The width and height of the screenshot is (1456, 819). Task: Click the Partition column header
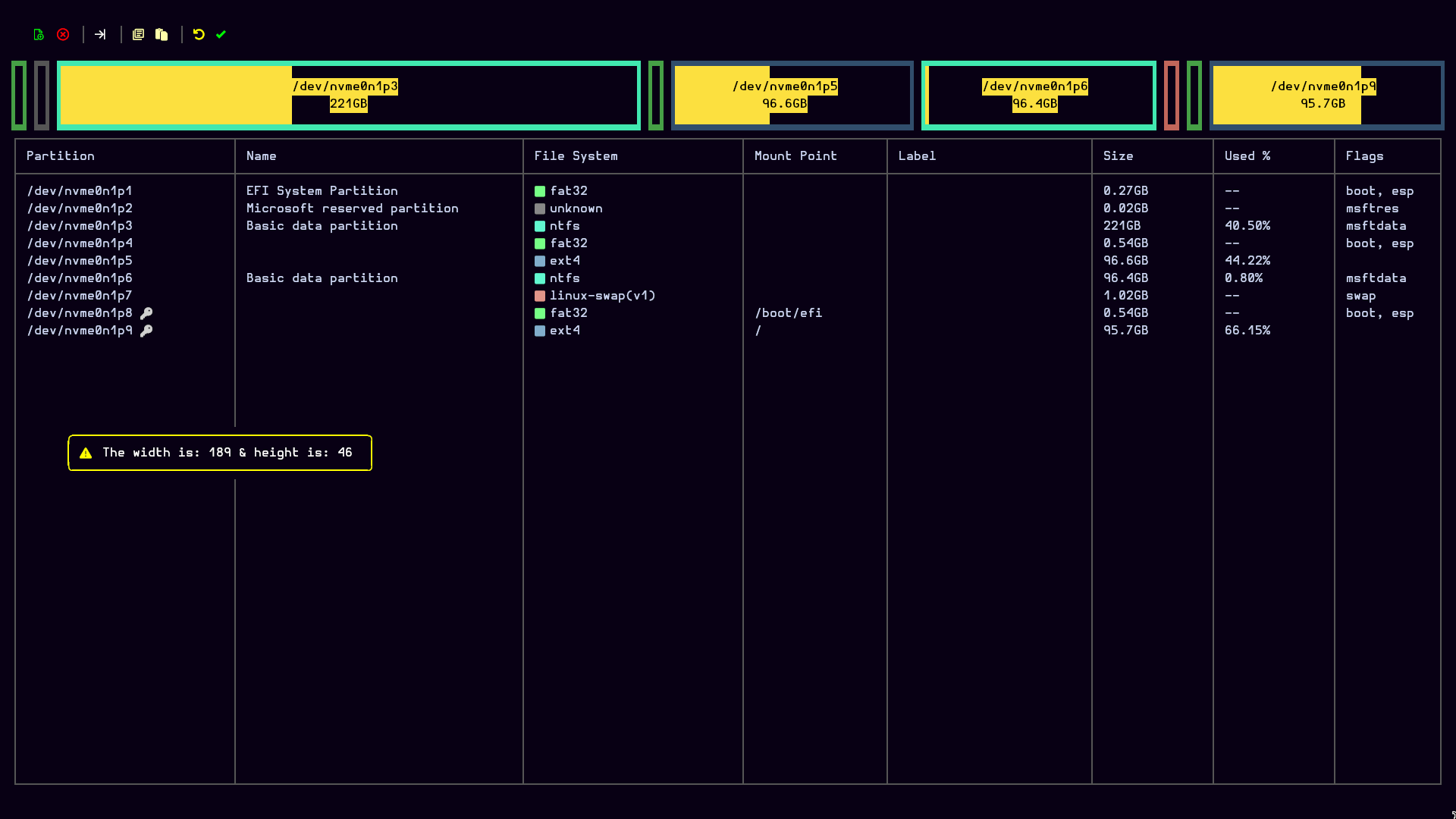[x=61, y=156]
